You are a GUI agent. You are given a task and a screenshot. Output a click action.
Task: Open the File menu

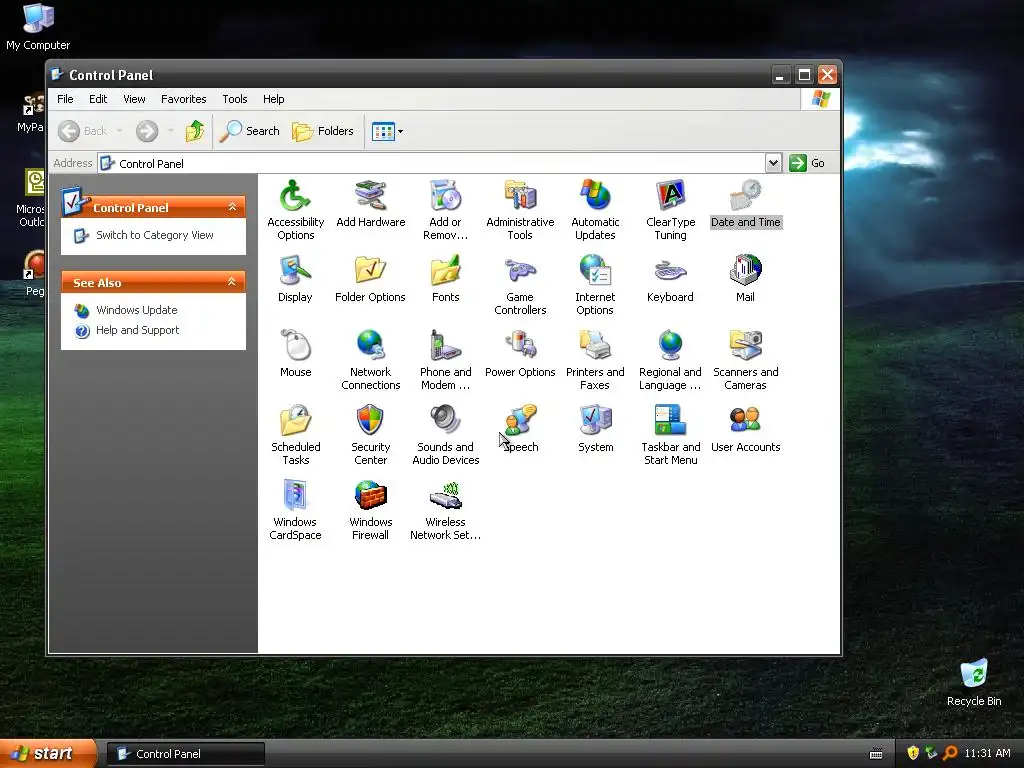[65, 99]
